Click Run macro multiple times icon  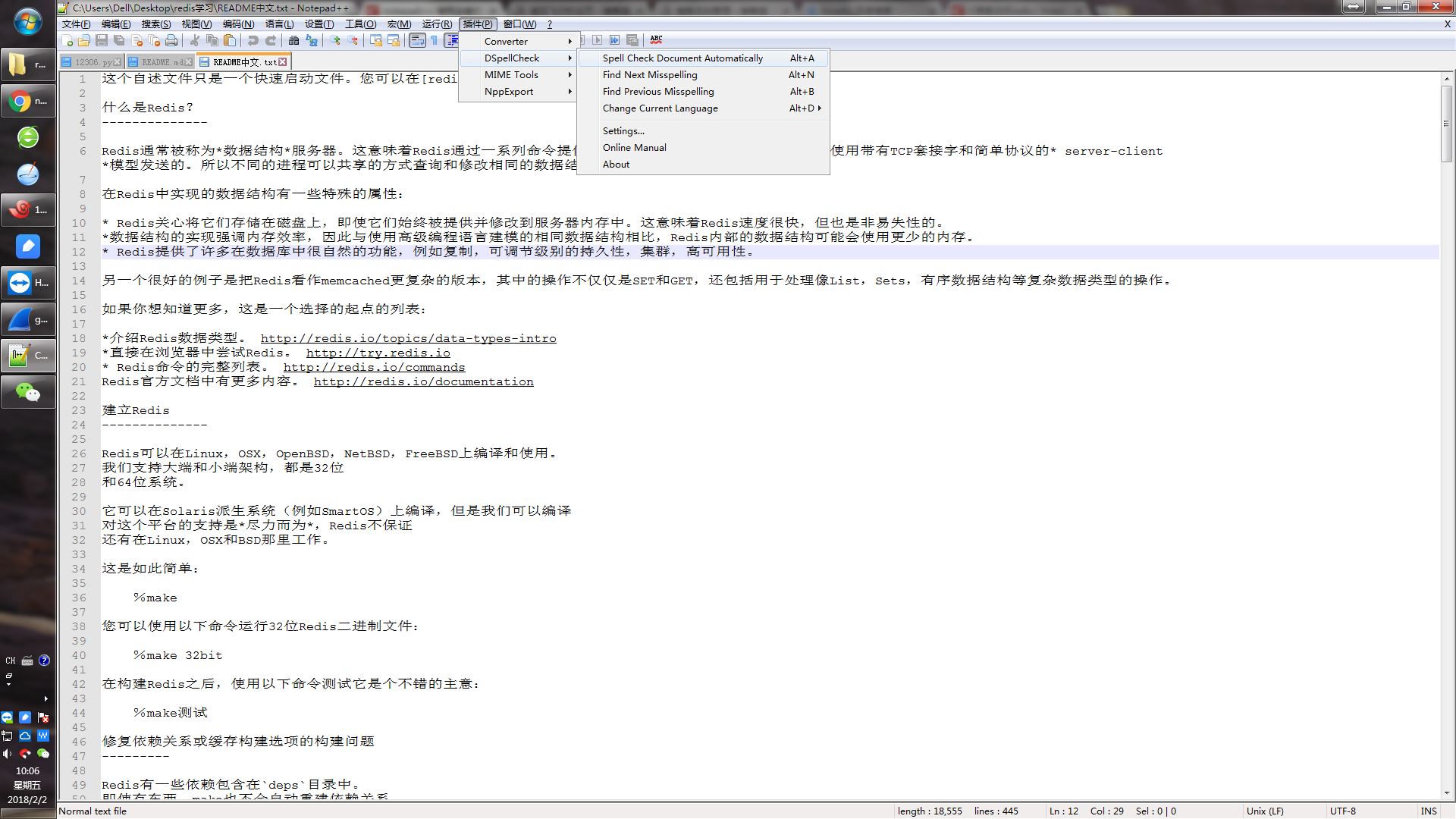tap(614, 40)
